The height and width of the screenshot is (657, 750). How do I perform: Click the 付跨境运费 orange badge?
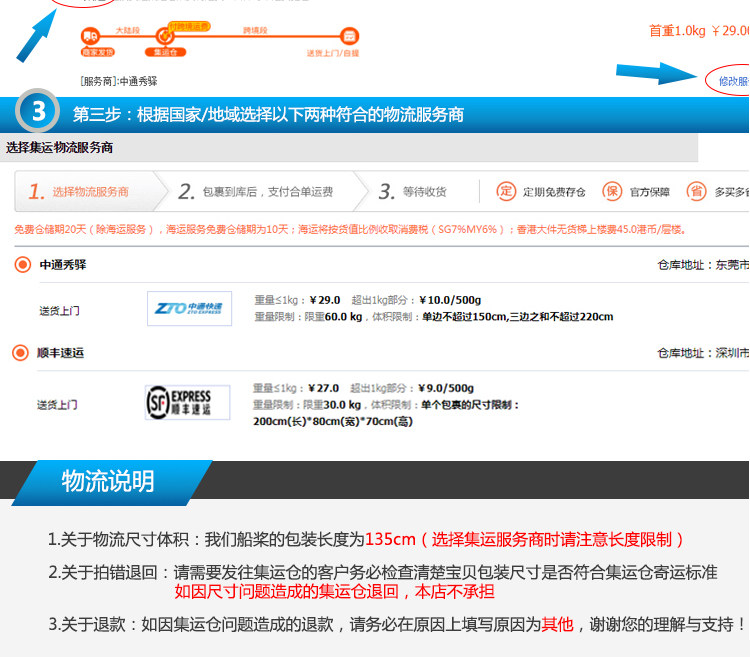189,26
